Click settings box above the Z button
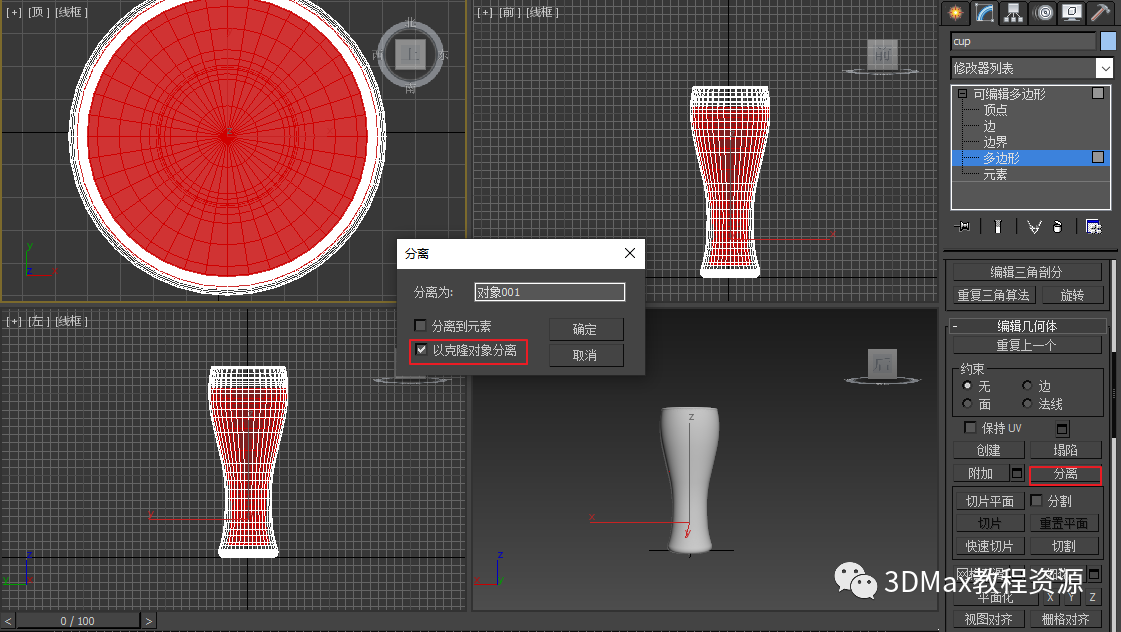Viewport: 1121px width, 632px height. pos(1094,574)
